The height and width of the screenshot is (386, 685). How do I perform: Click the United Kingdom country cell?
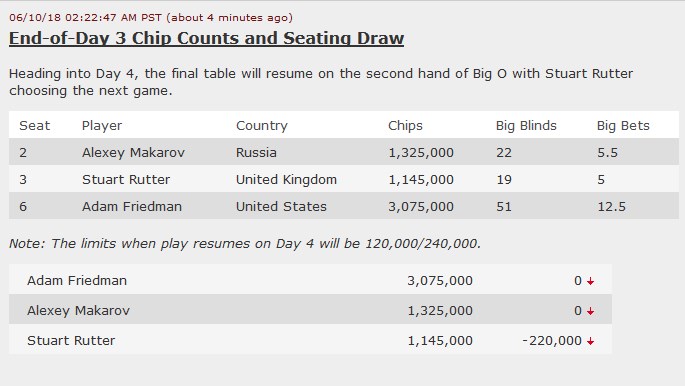[x=286, y=179]
